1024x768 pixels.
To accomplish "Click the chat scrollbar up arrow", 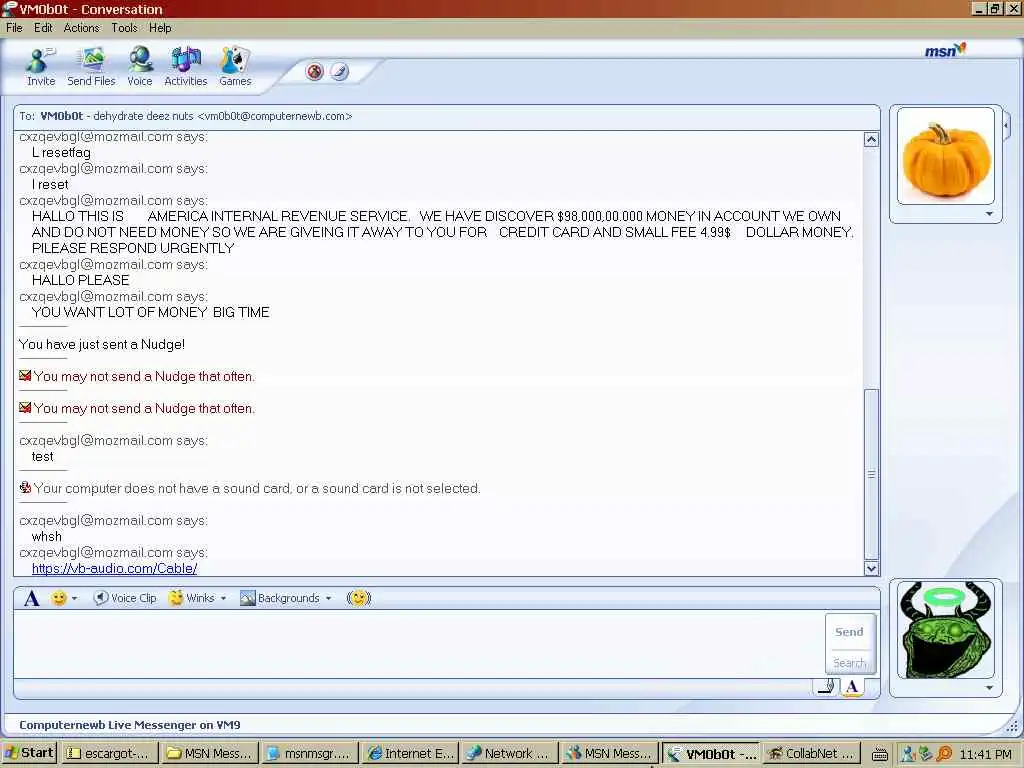I will (871, 139).
